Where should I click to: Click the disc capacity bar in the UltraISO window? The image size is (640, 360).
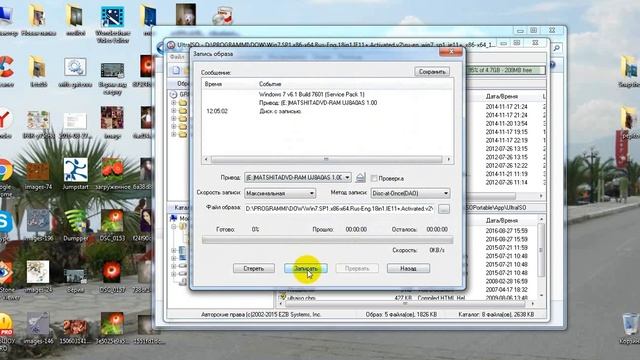tap(505, 70)
